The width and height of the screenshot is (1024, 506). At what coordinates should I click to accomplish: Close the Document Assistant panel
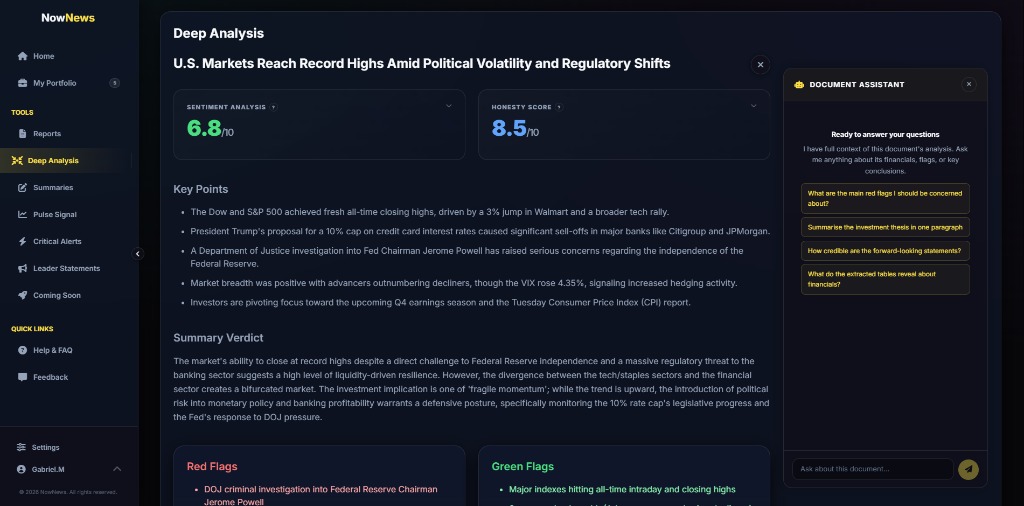point(968,84)
